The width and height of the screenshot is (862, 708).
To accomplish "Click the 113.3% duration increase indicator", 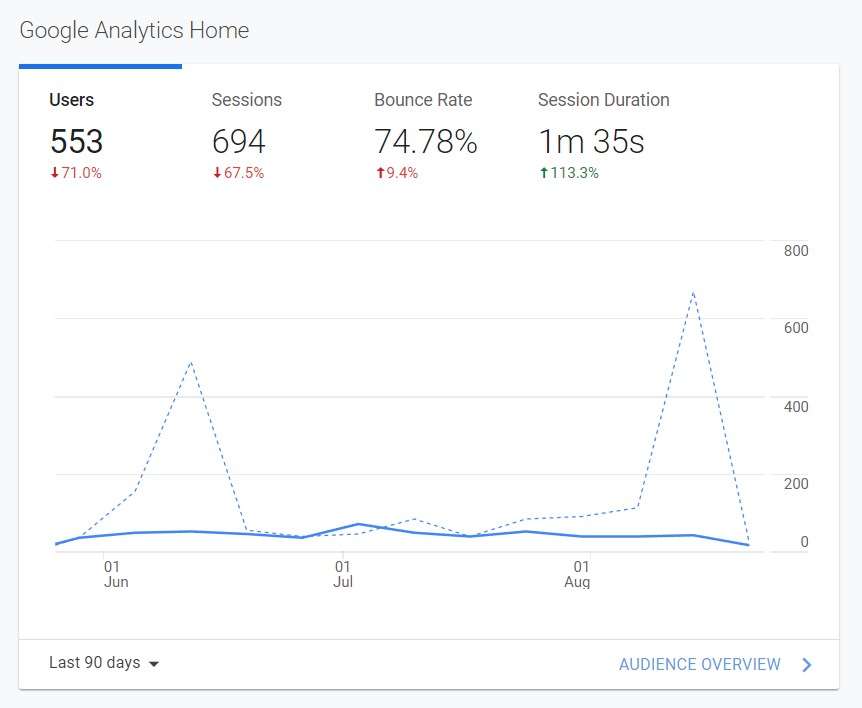I will click(568, 173).
